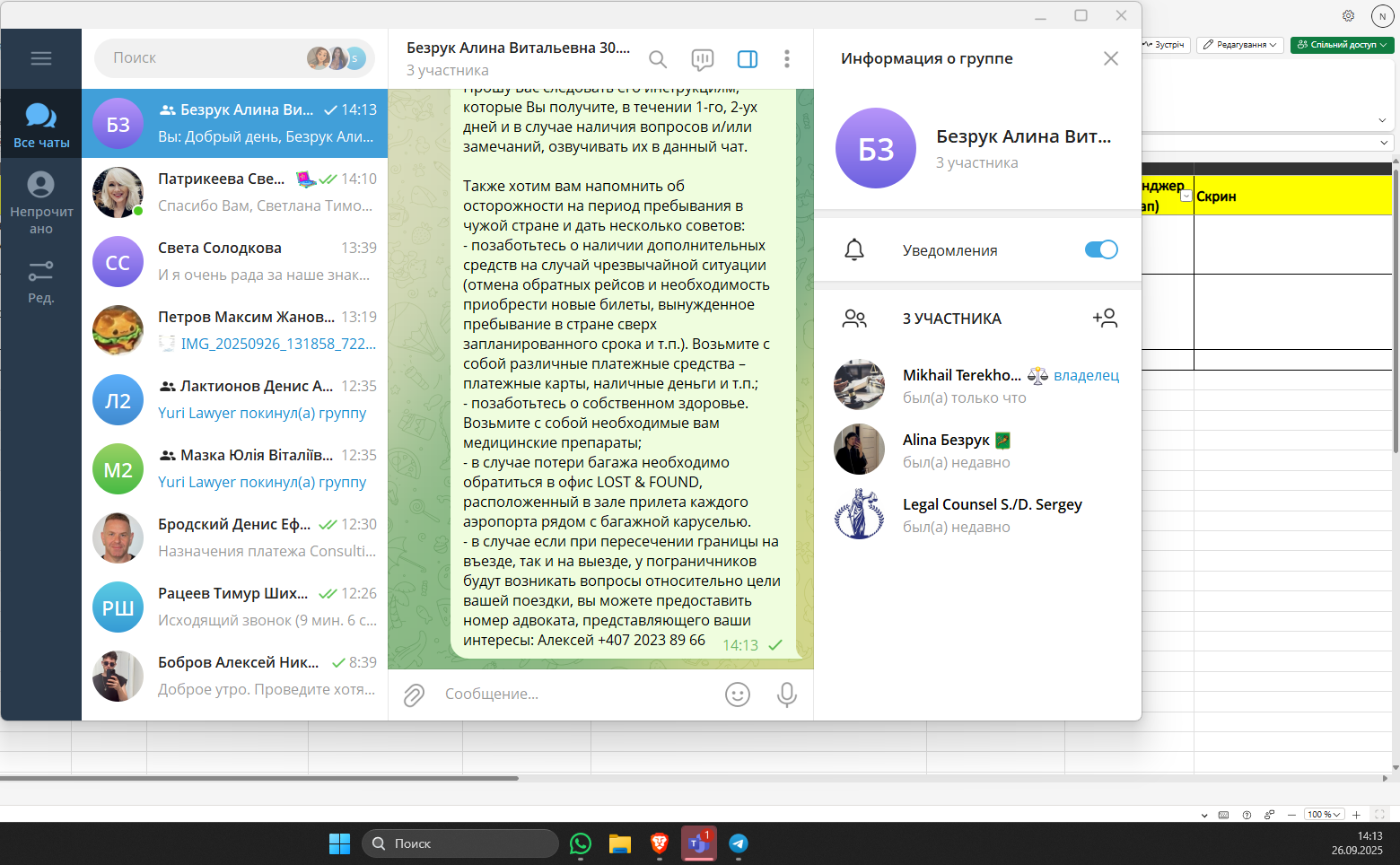Open the Ред. edit folders tab
The image size is (1400, 865).
pos(41,281)
